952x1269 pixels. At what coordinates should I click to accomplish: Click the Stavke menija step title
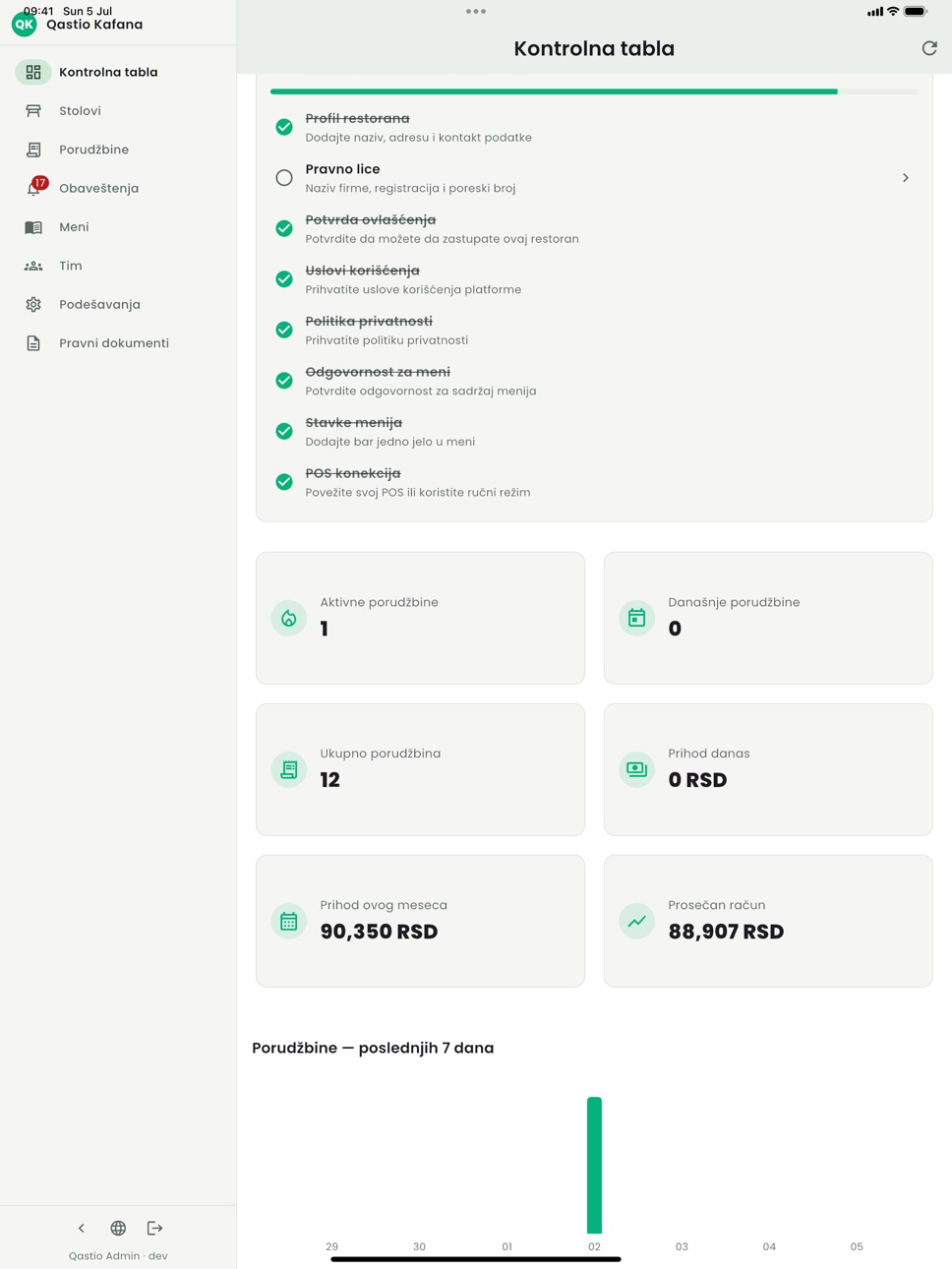pyautogui.click(x=354, y=423)
